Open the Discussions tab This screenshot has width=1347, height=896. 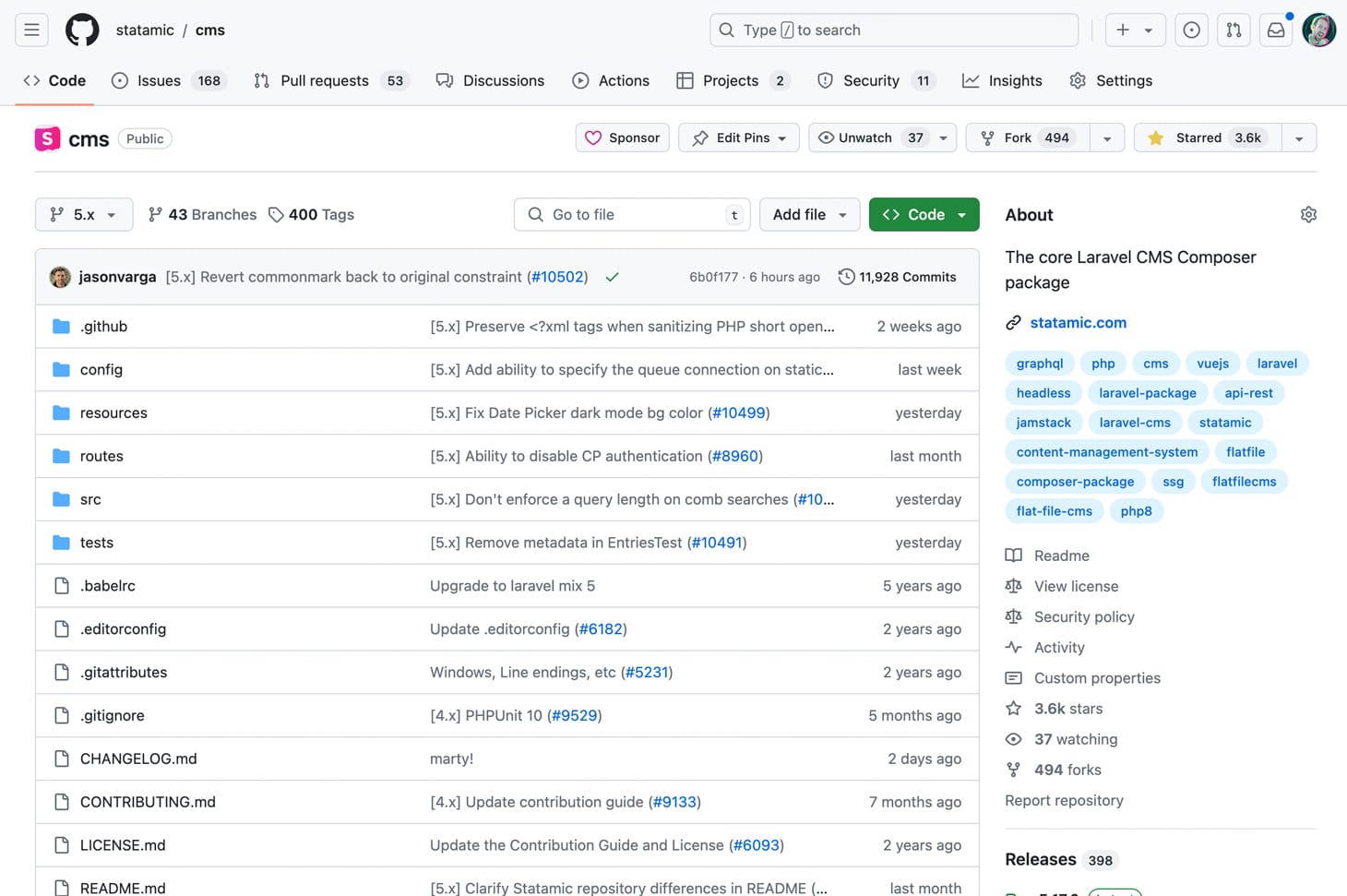[491, 80]
